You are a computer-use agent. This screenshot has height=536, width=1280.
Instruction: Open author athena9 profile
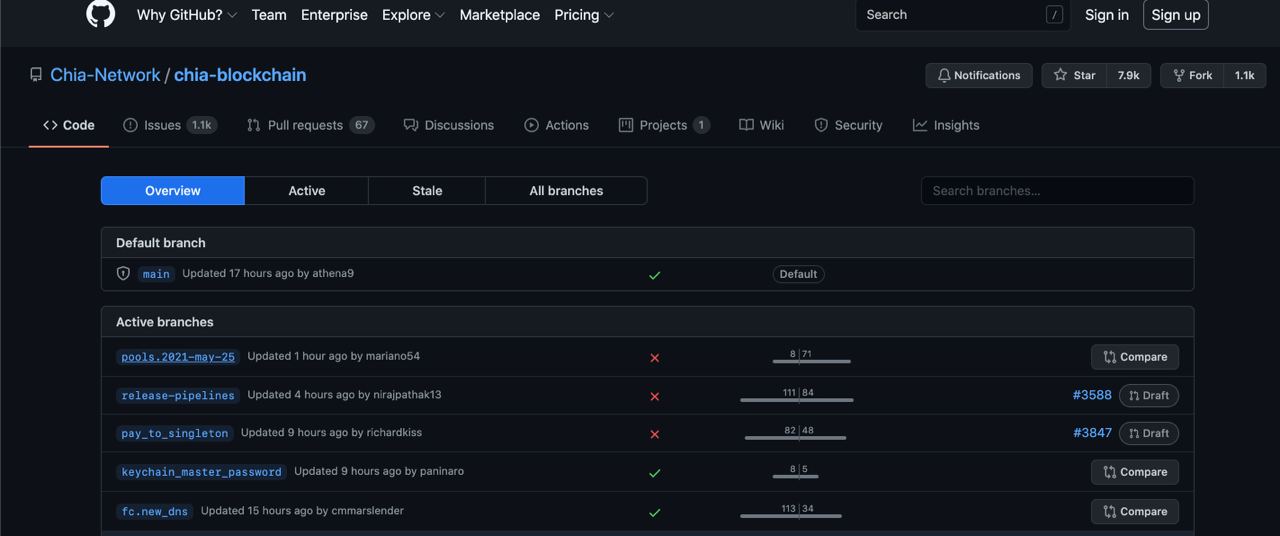(333, 273)
